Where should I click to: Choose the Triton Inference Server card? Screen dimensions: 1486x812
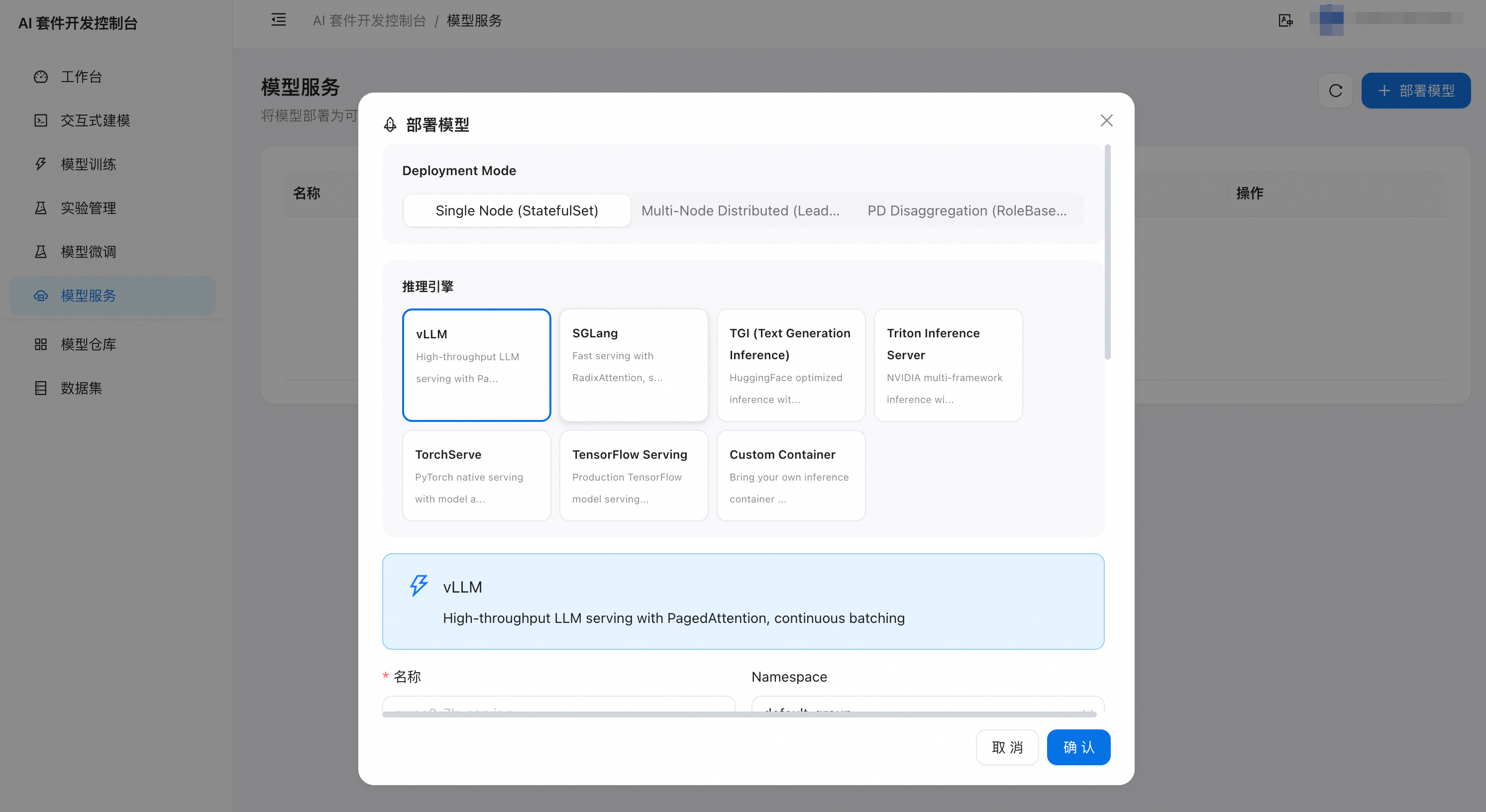[949, 365]
